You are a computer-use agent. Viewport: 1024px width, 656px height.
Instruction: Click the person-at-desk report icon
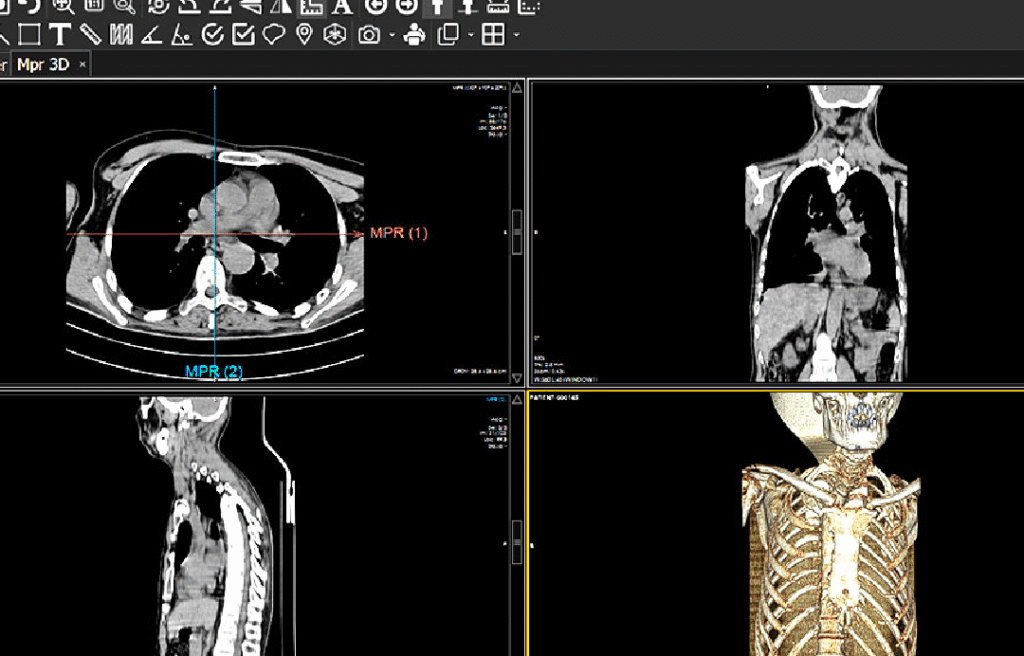414,35
